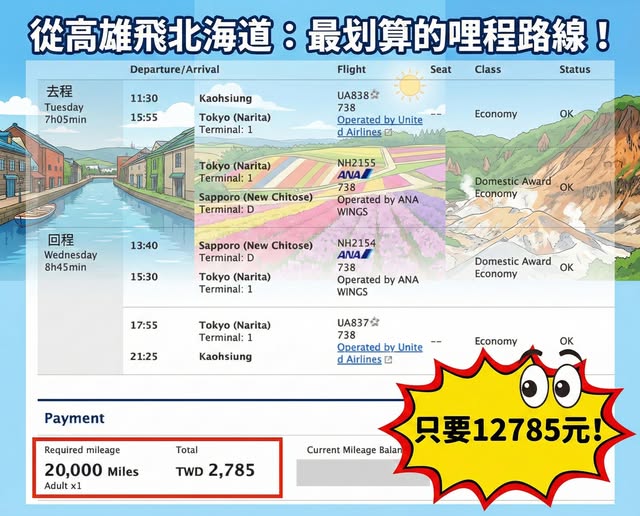Click the Star Alliance icon beside UA838

pyautogui.click(x=375, y=95)
